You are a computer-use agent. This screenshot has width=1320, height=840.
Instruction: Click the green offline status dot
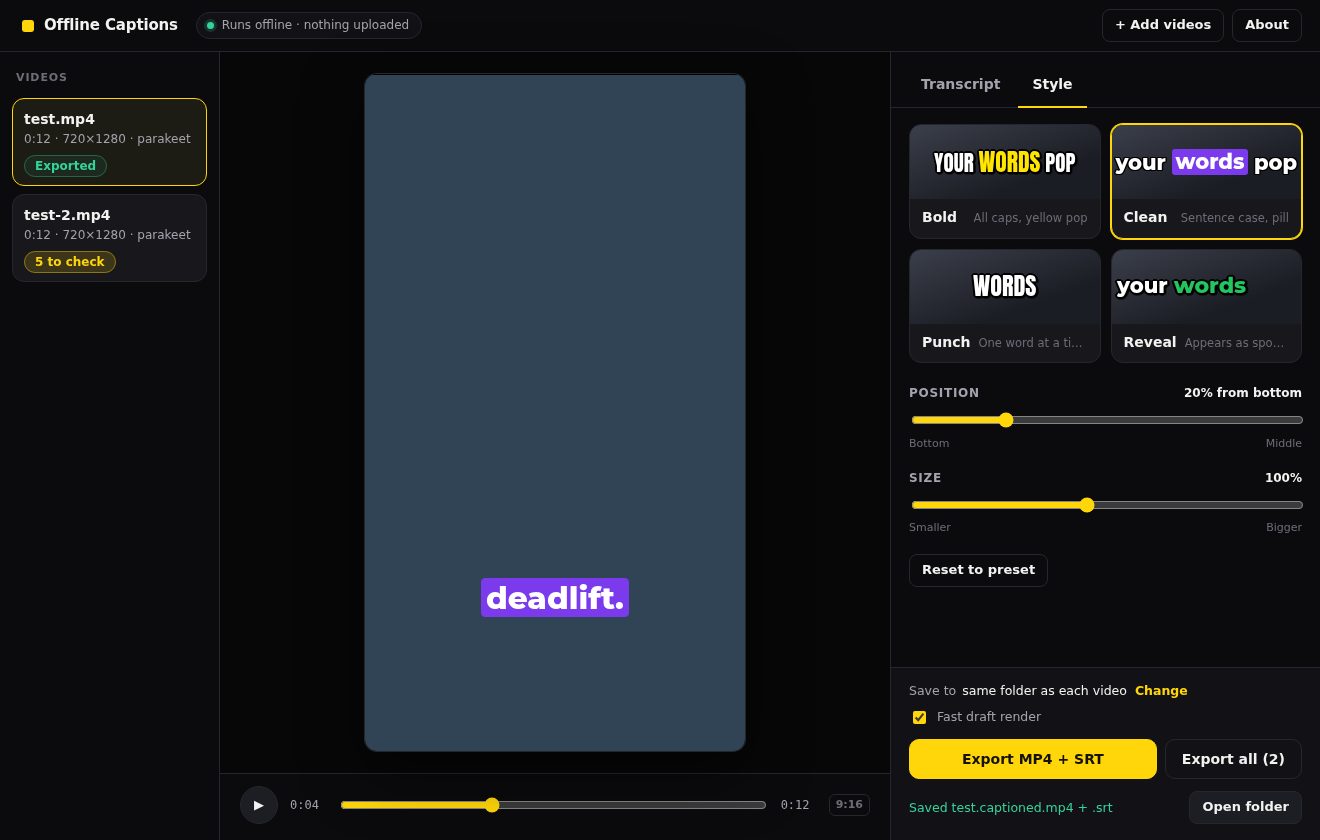point(210,25)
